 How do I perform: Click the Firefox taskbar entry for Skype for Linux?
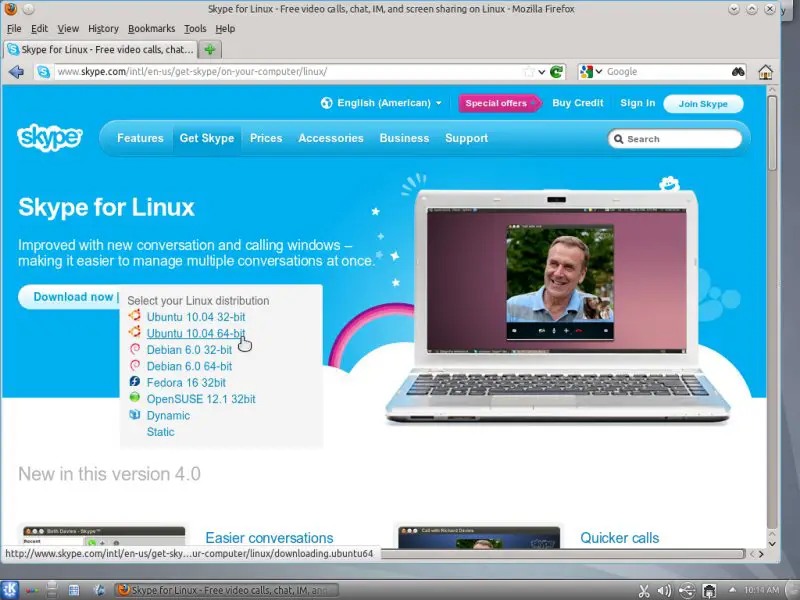tap(226, 590)
